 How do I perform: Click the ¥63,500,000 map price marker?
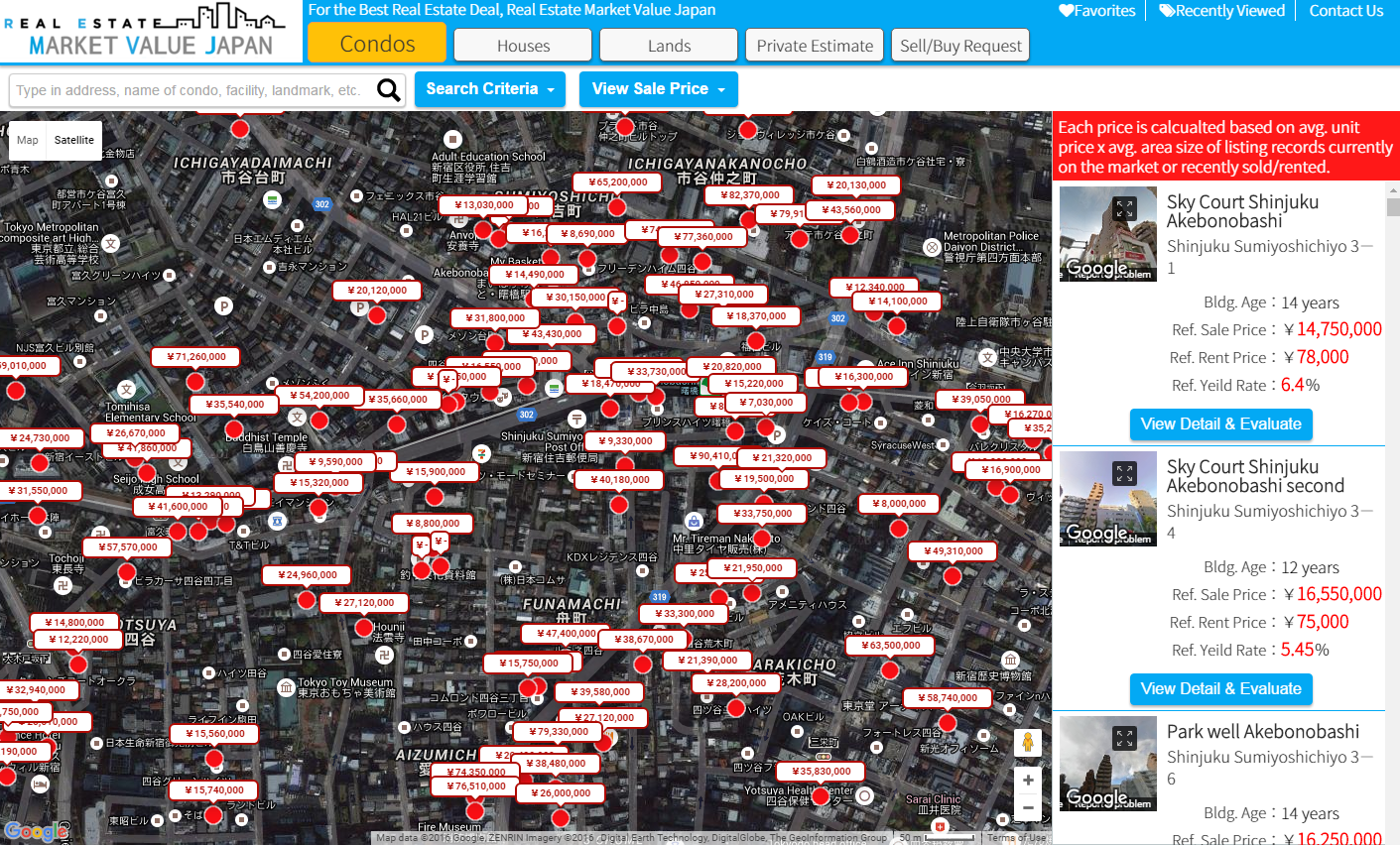point(890,646)
